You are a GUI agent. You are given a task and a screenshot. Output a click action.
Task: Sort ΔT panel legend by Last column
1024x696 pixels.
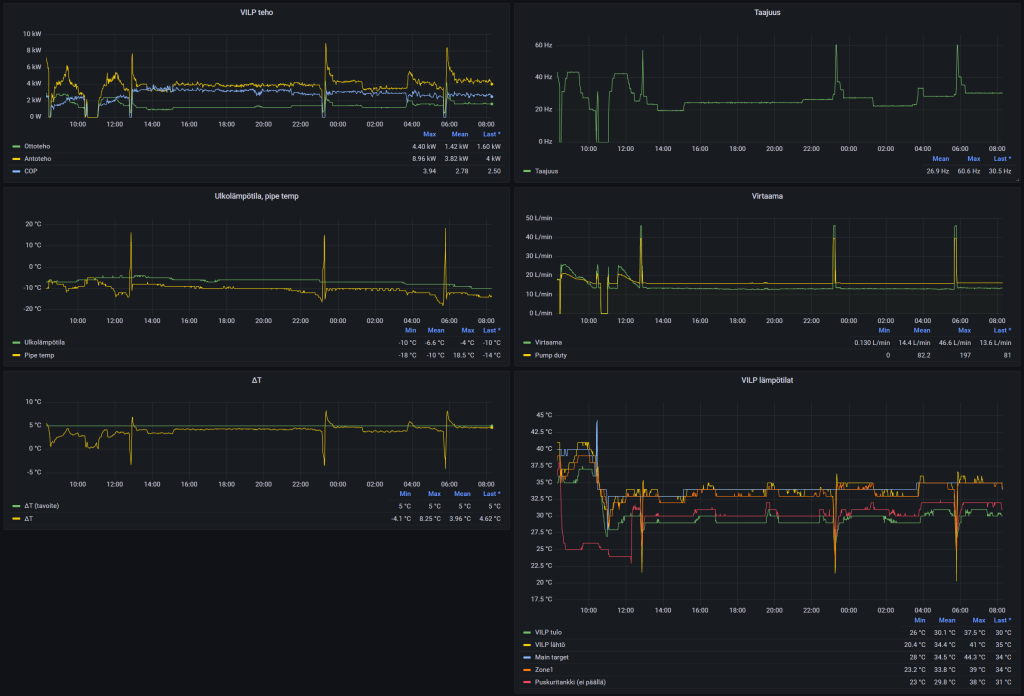[x=490, y=493]
